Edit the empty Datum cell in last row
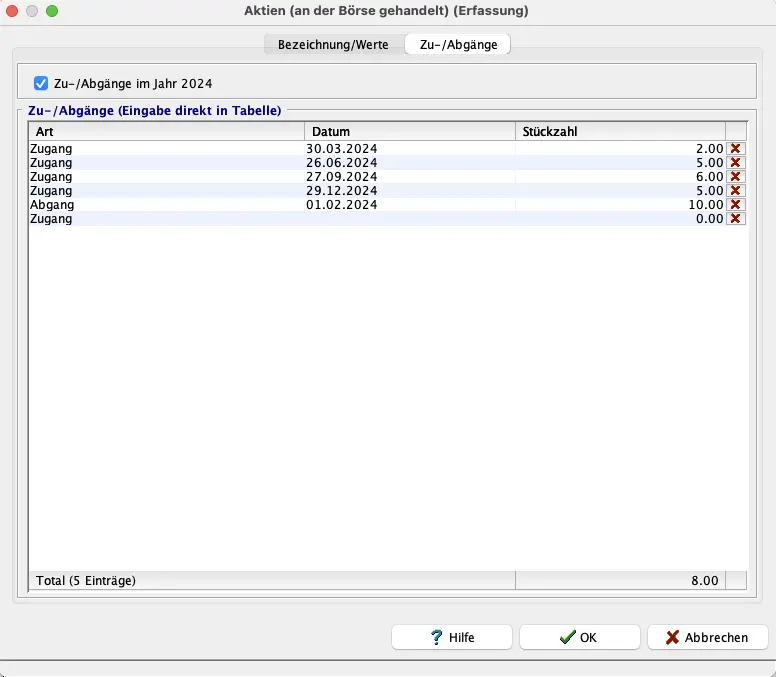This screenshot has height=677, width=776. tap(409, 218)
